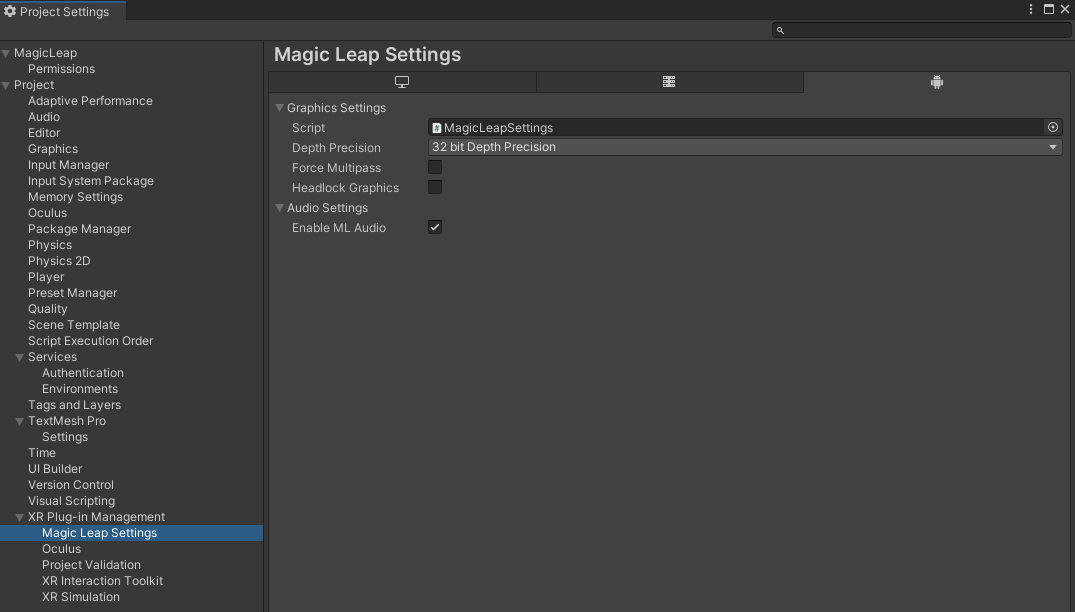The image size is (1075, 612).
Task: Open Project Validation under XR Plug-in Management
Action: pyautogui.click(x=91, y=565)
